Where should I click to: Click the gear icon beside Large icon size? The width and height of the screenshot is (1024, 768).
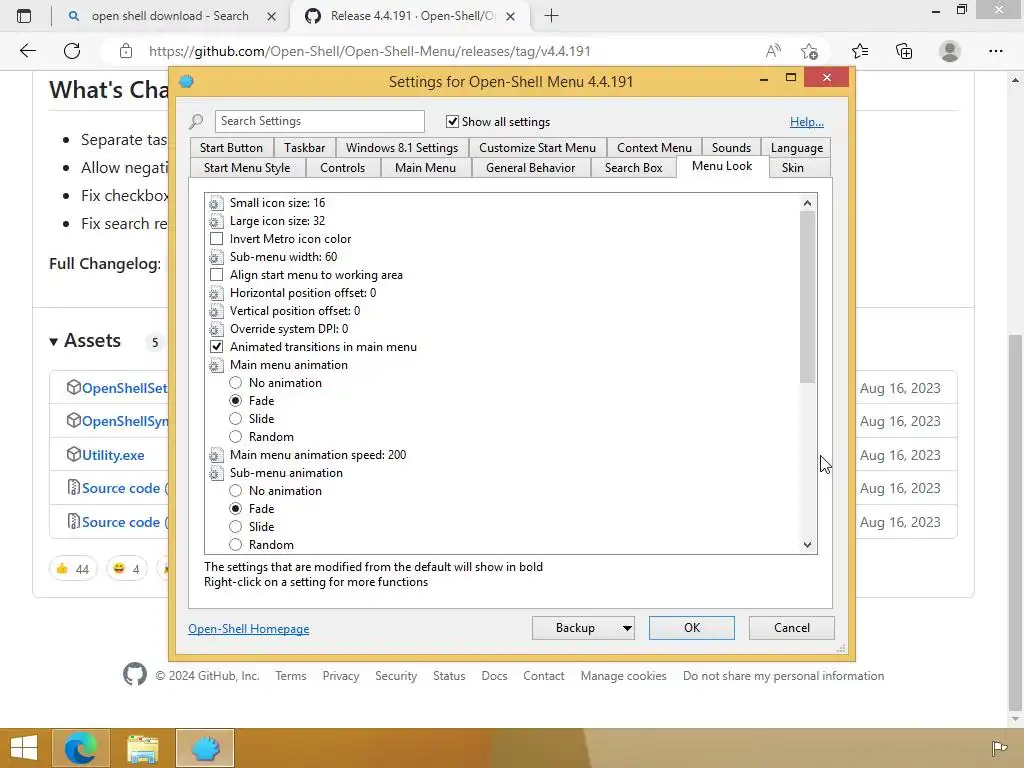tap(216, 221)
